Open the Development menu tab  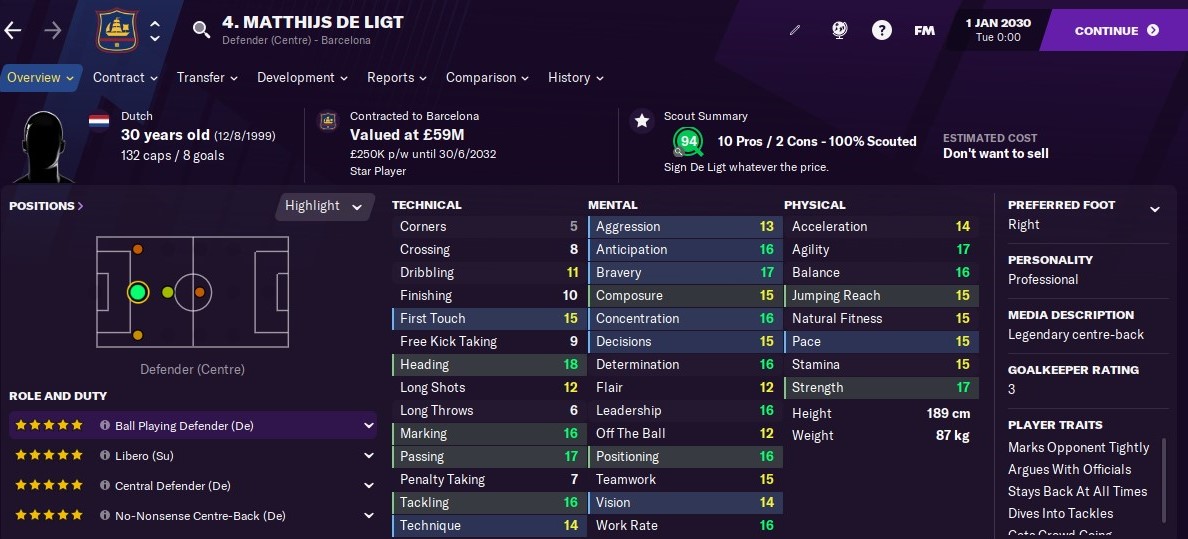point(302,77)
